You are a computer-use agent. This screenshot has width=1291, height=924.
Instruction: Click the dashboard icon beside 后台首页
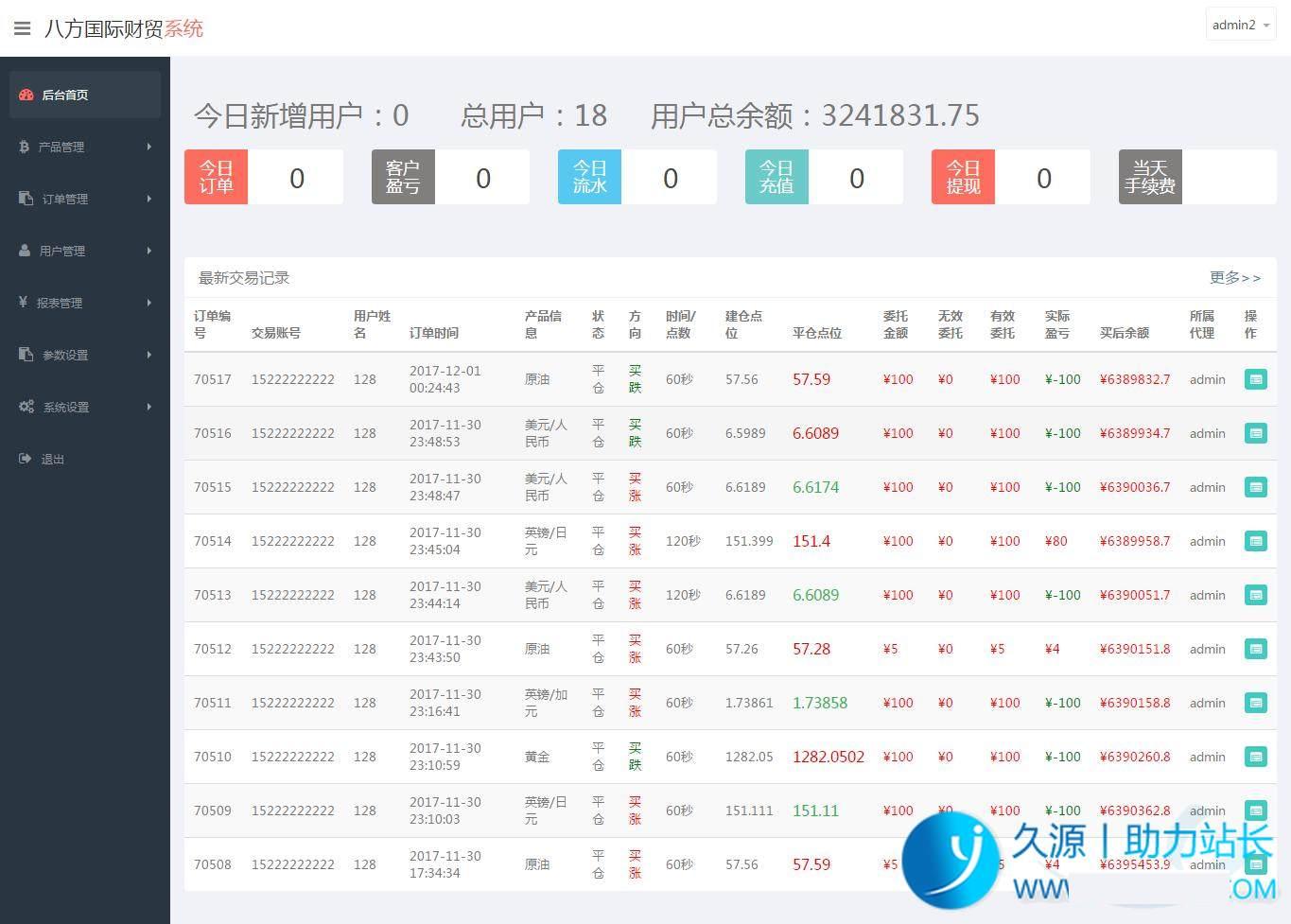click(26, 95)
